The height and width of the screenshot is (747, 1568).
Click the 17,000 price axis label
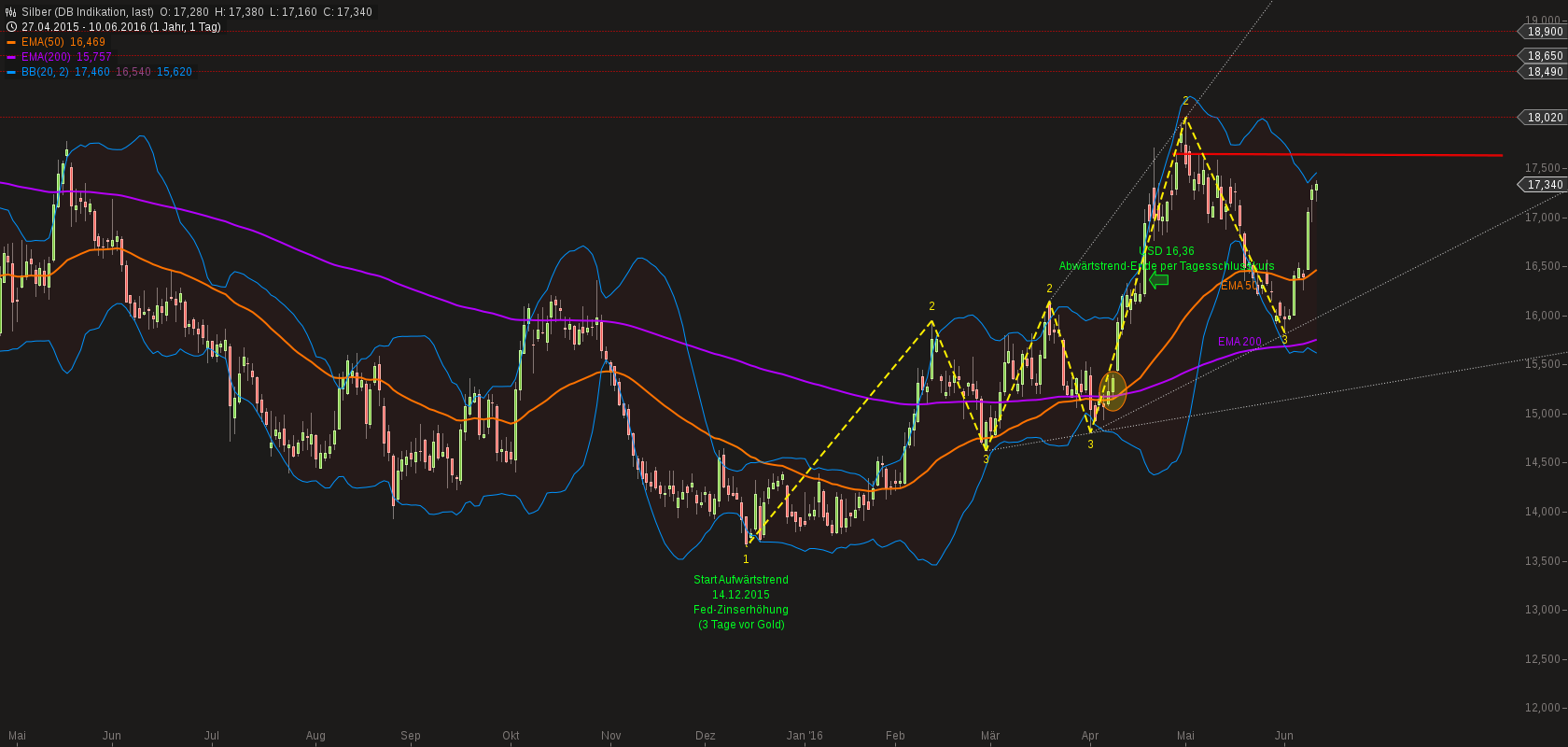(x=1543, y=218)
